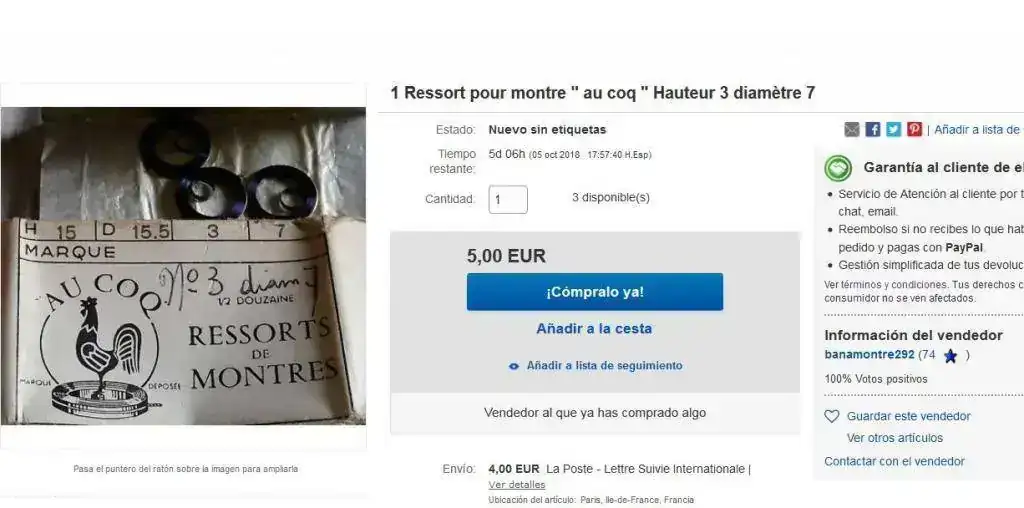This screenshot has height=508, width=1024.
Task: Open Ver detalles shipping link
Action: coord(517,484)
